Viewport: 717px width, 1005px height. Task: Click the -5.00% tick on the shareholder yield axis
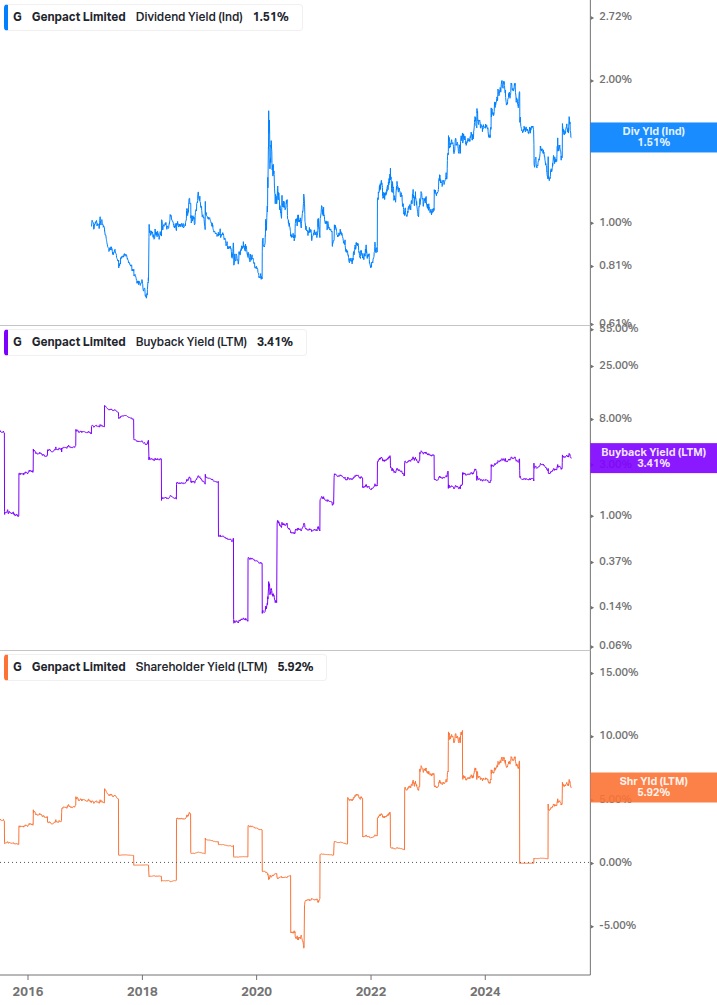(617, 925)
